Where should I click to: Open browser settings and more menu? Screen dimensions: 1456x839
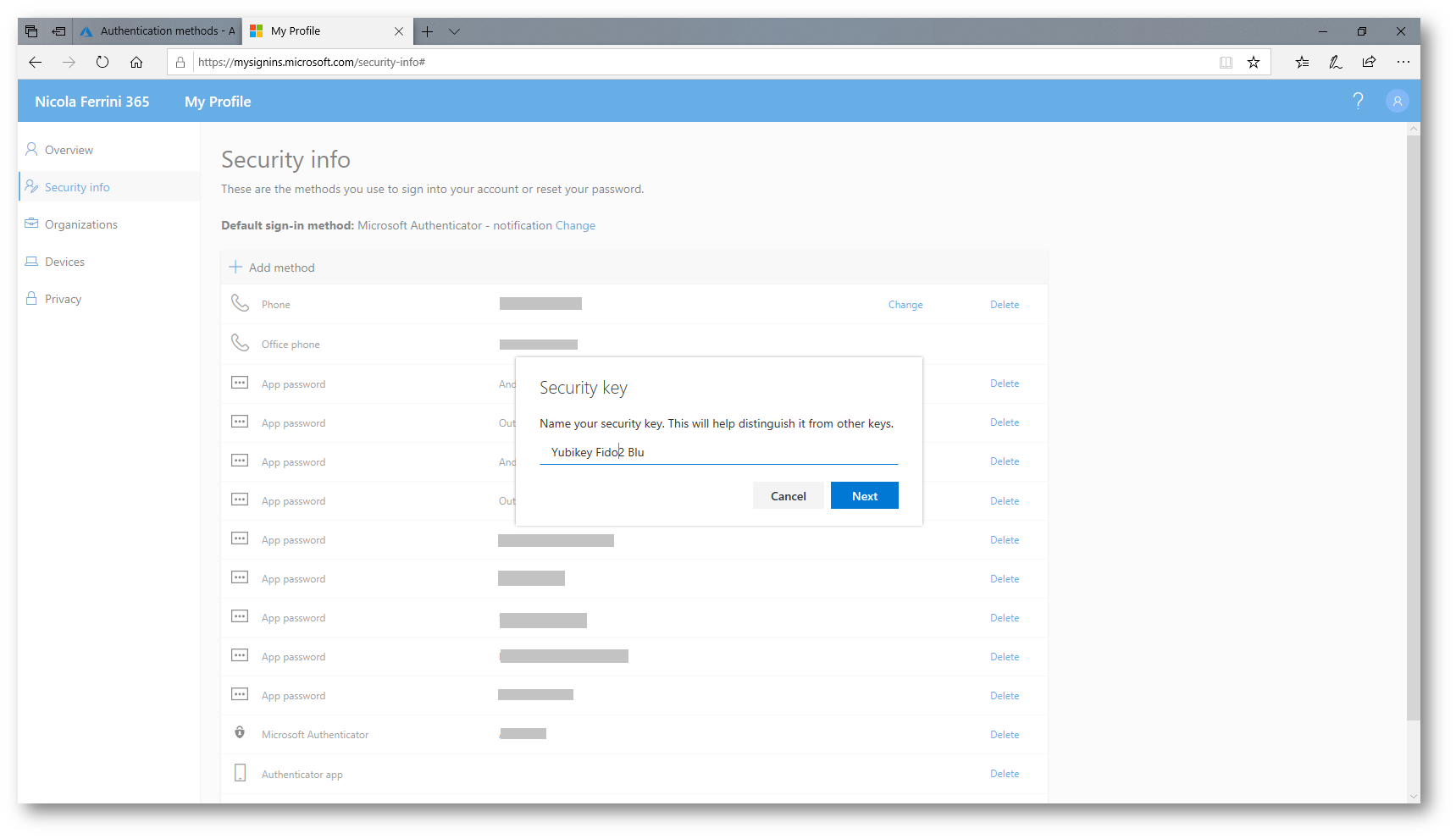tap(1403, 62)
